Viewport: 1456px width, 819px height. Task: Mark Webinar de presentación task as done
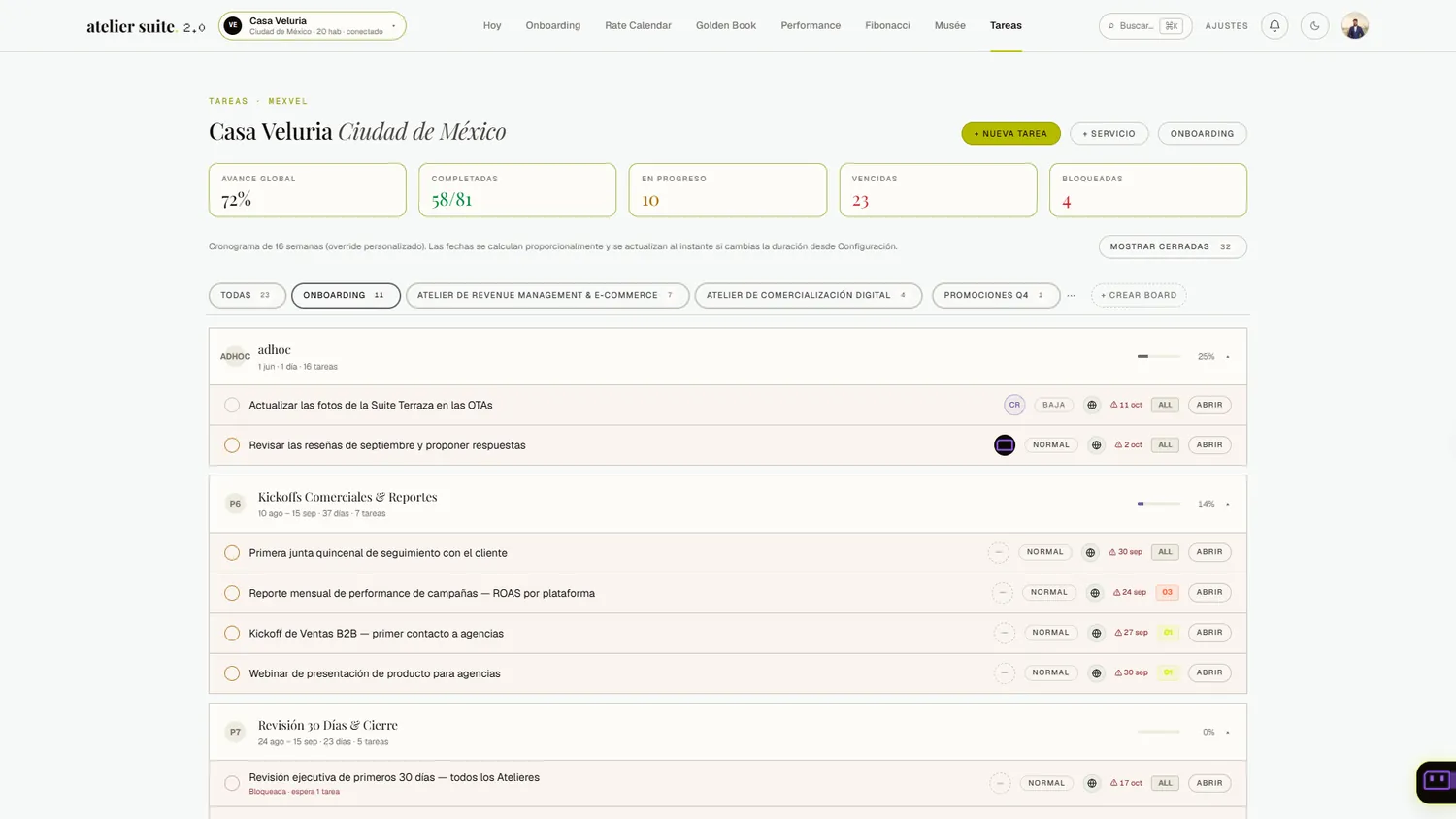[232, 673]
